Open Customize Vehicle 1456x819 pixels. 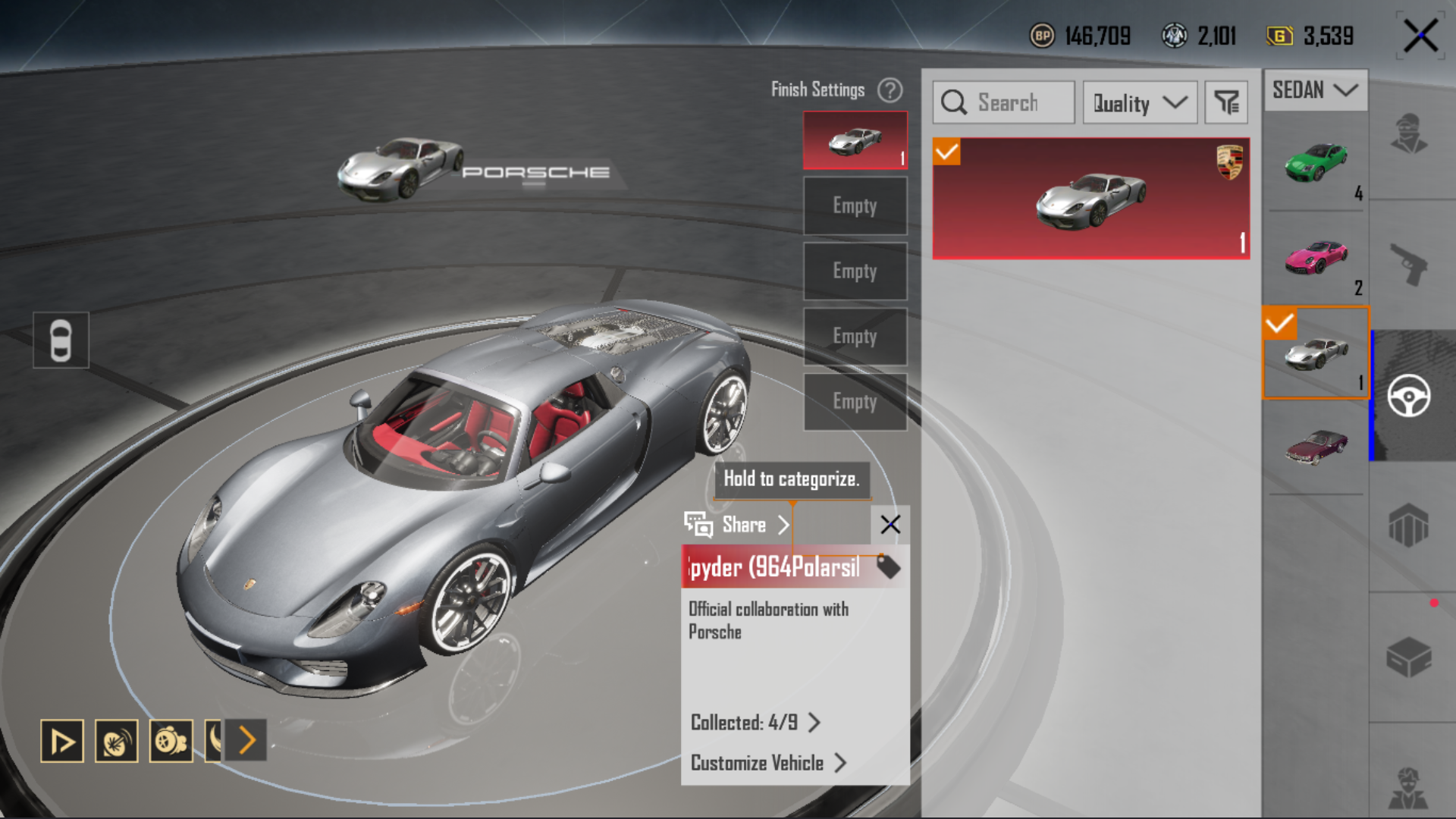click(x=768, y=763)
